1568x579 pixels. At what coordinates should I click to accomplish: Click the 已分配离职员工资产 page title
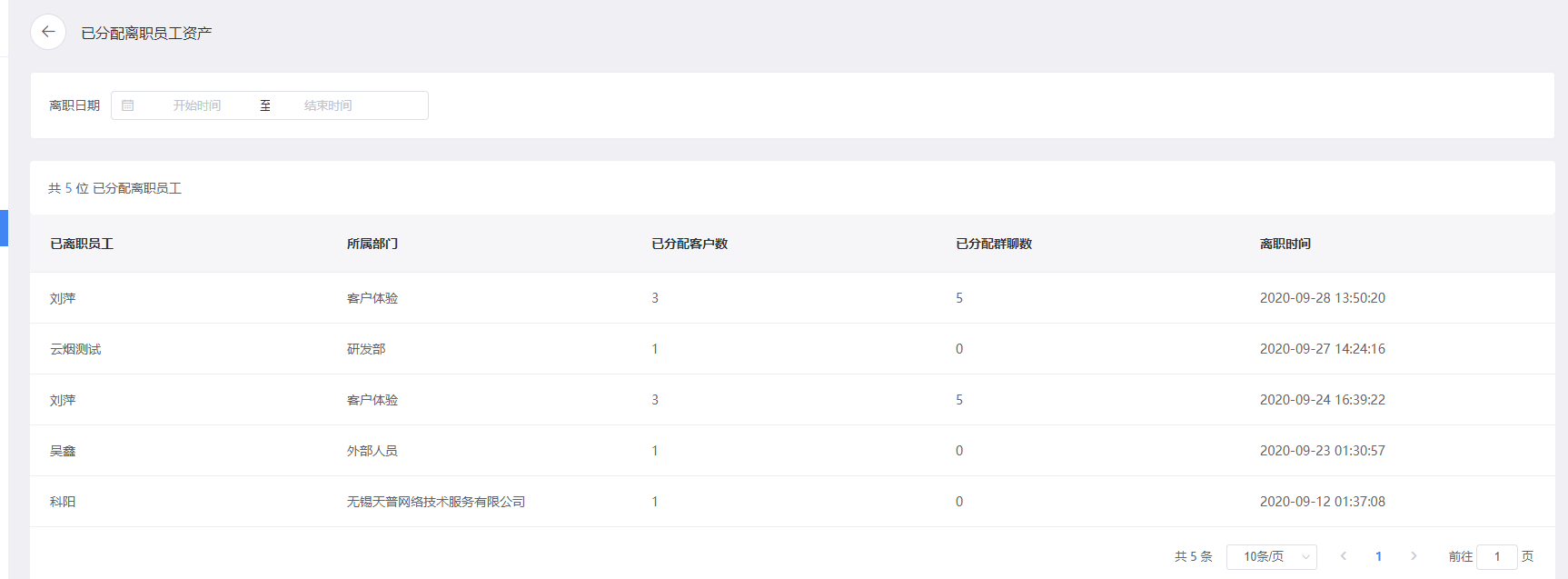click(x=146, y=33)
